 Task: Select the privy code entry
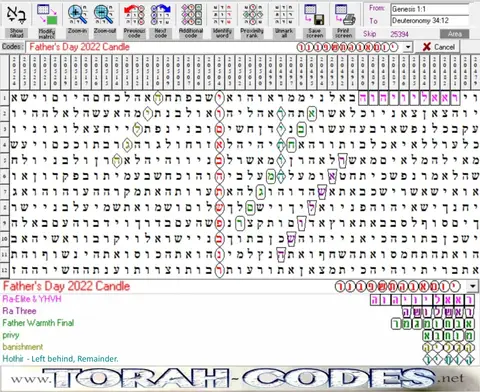(x=11, y=335)
